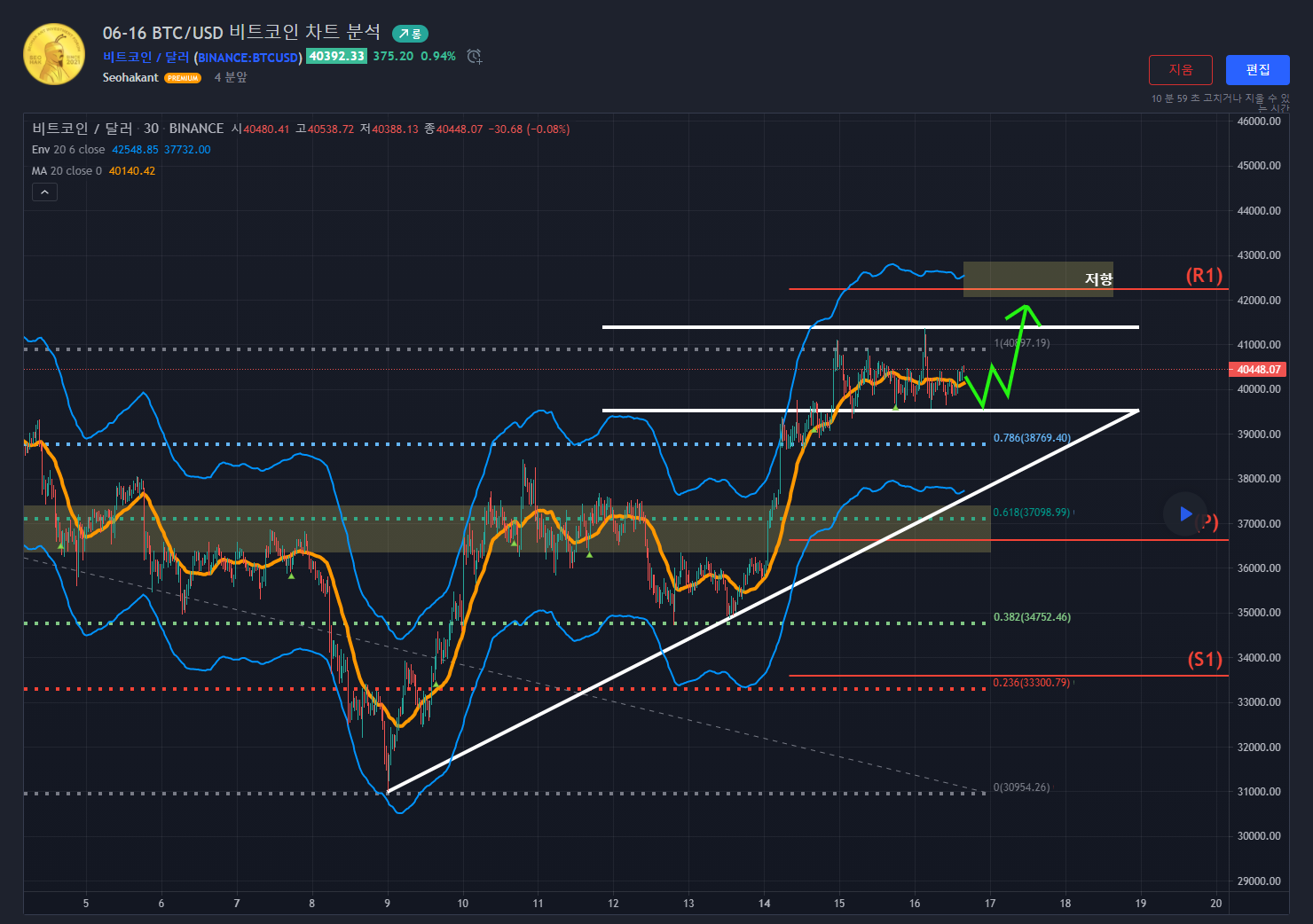This screenshot has width=1313, height=924.
Task: Click the red R1 pivot label
Action: (1204, 276)
